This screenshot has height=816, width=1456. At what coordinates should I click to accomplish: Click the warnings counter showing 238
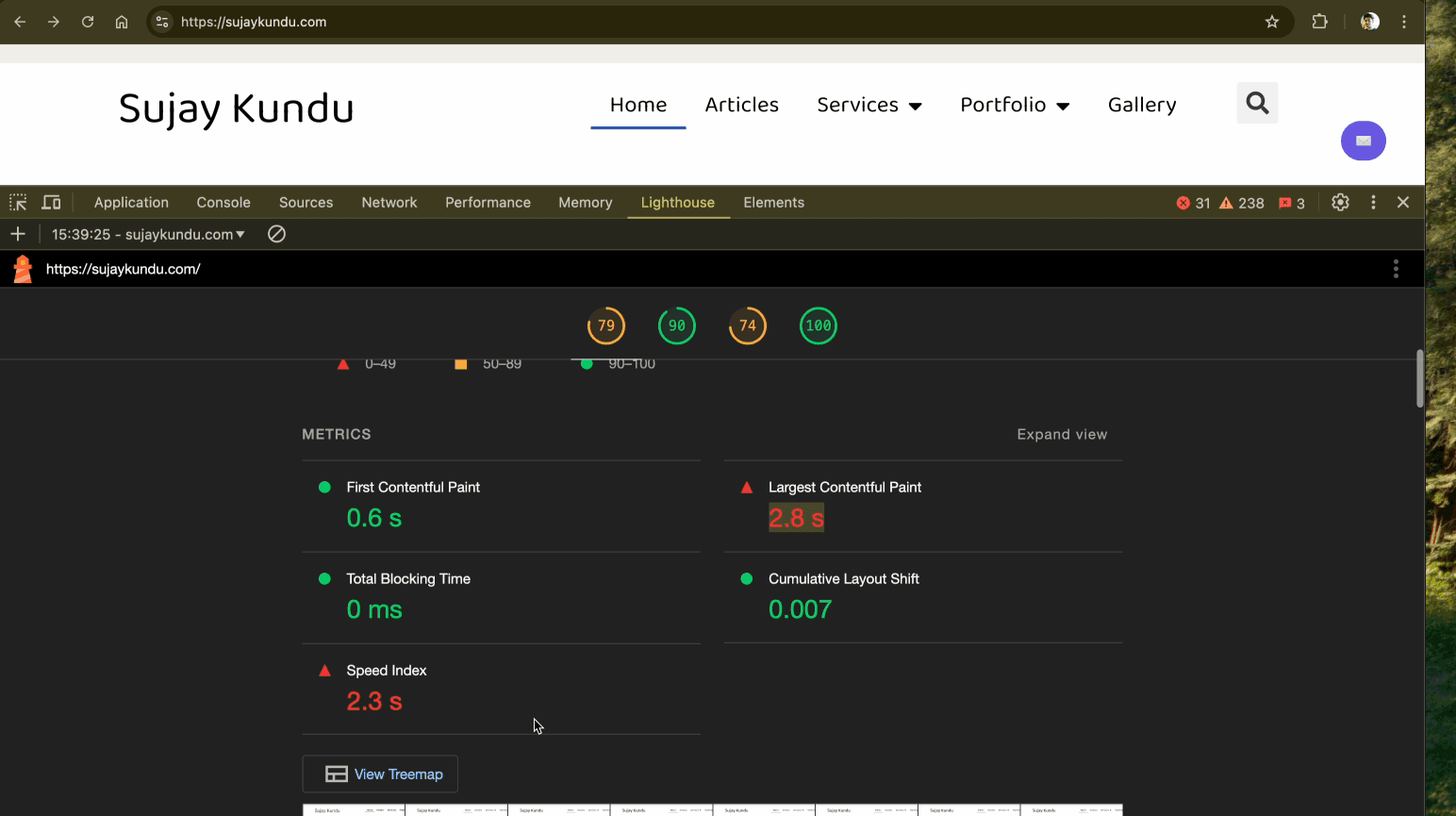1238,202
